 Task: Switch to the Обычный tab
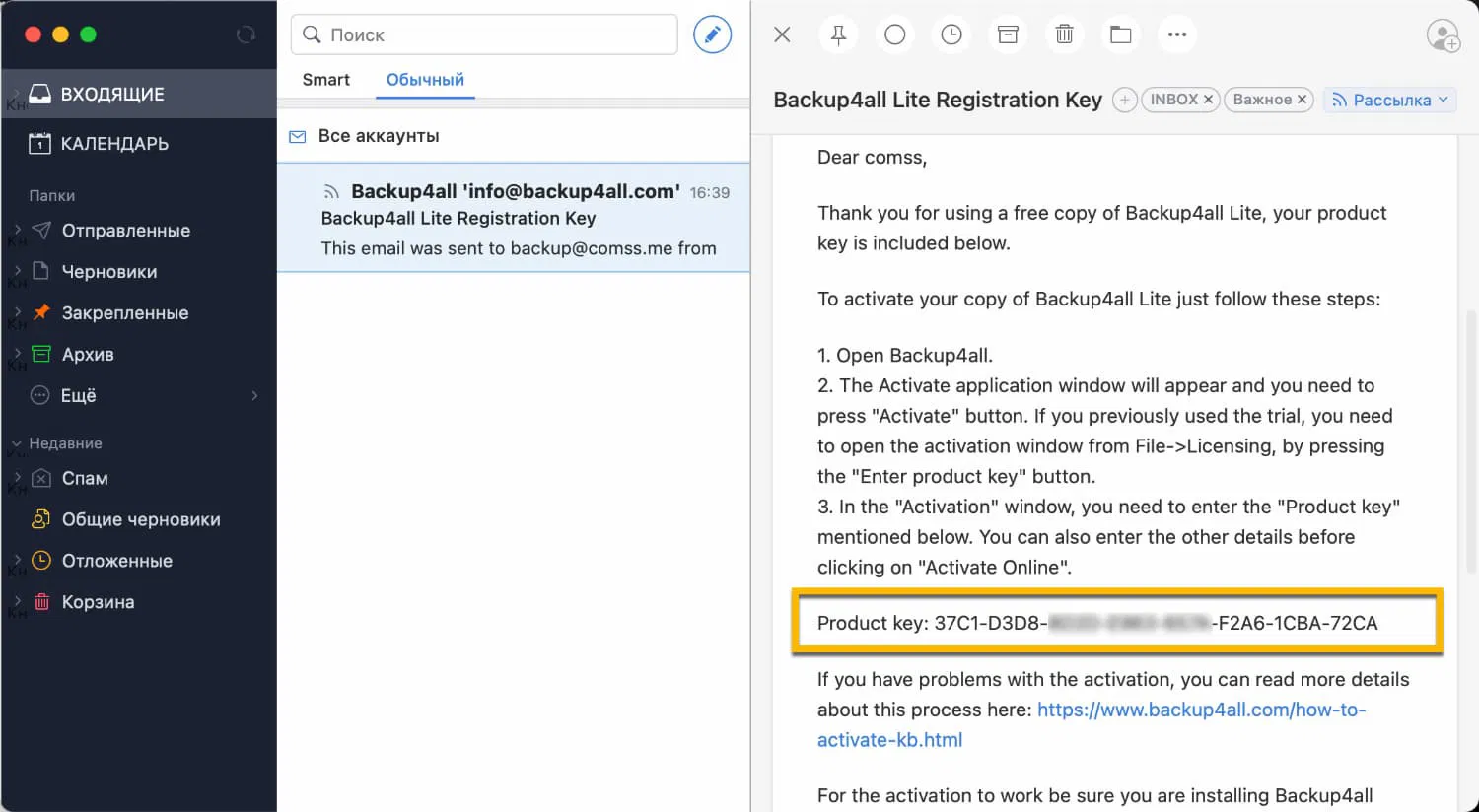point(424,79)
